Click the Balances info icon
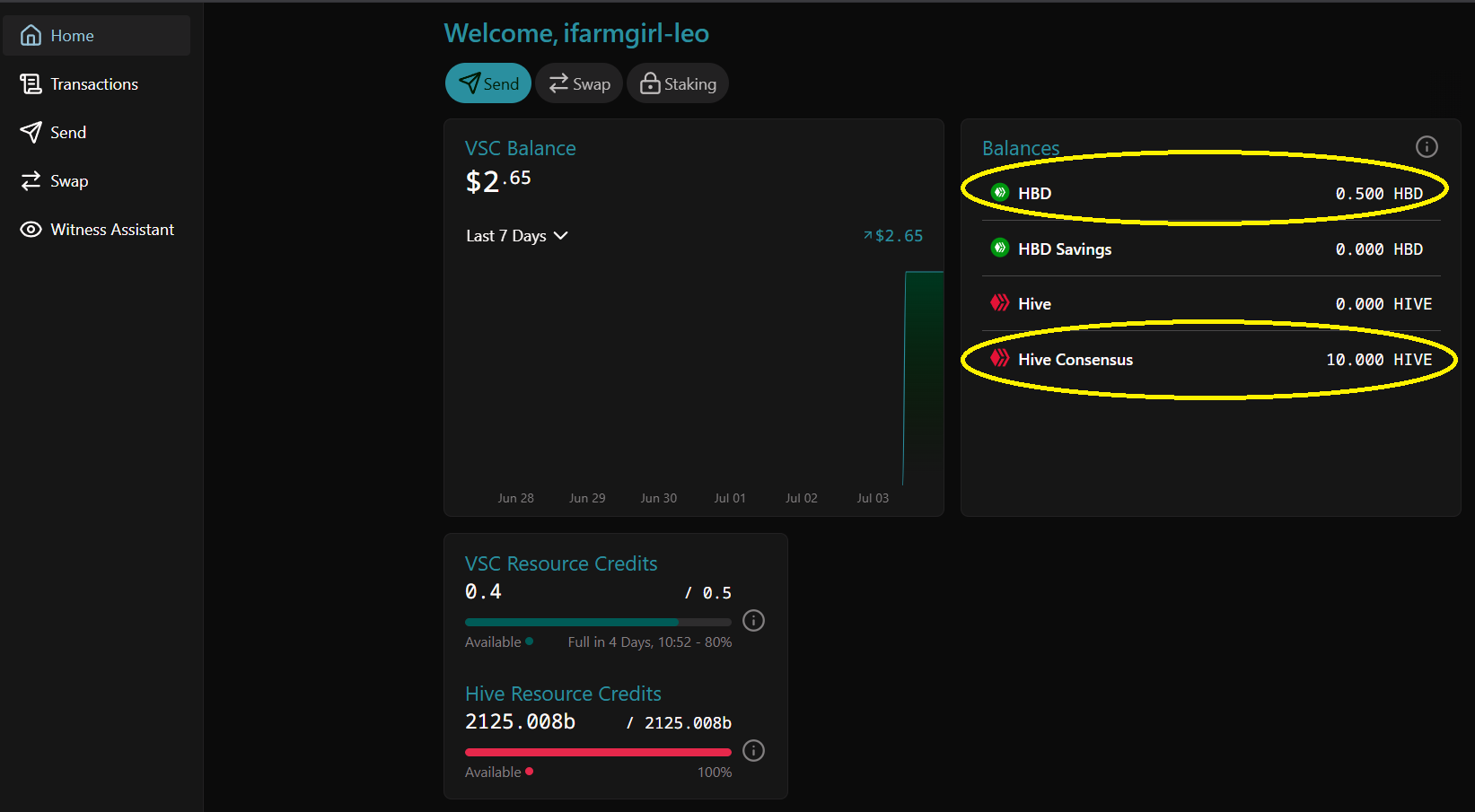1475x812 pixels. pyautogui.click(x=1427, y=146)
